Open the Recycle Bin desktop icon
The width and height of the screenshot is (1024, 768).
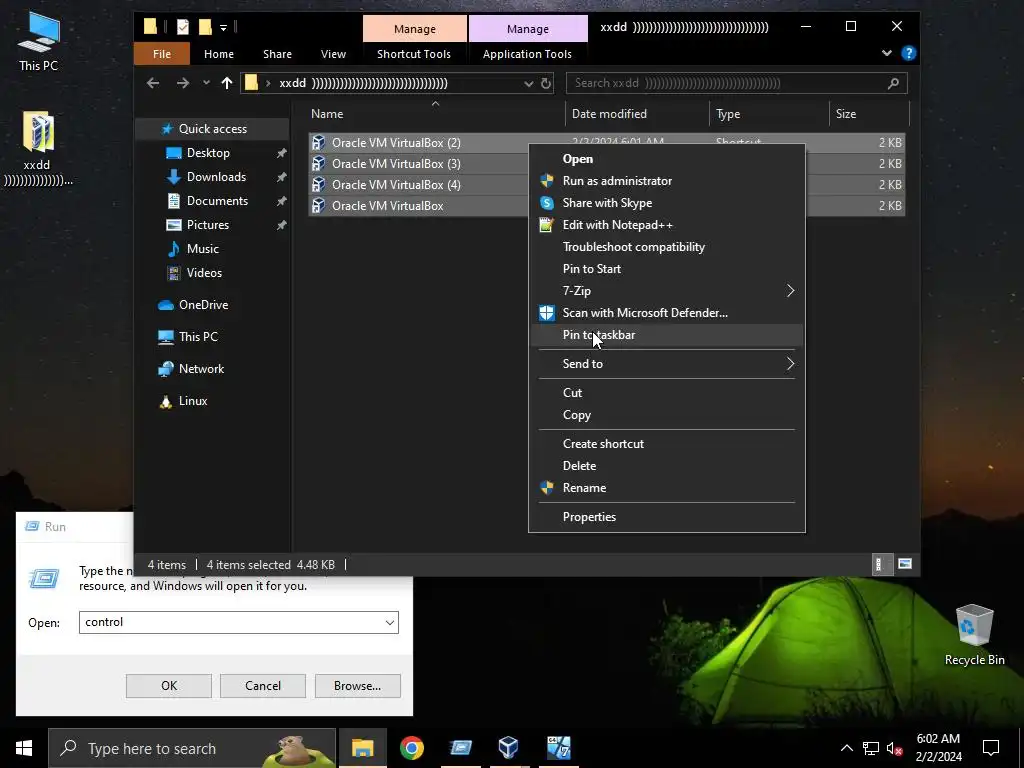[974, 635]
